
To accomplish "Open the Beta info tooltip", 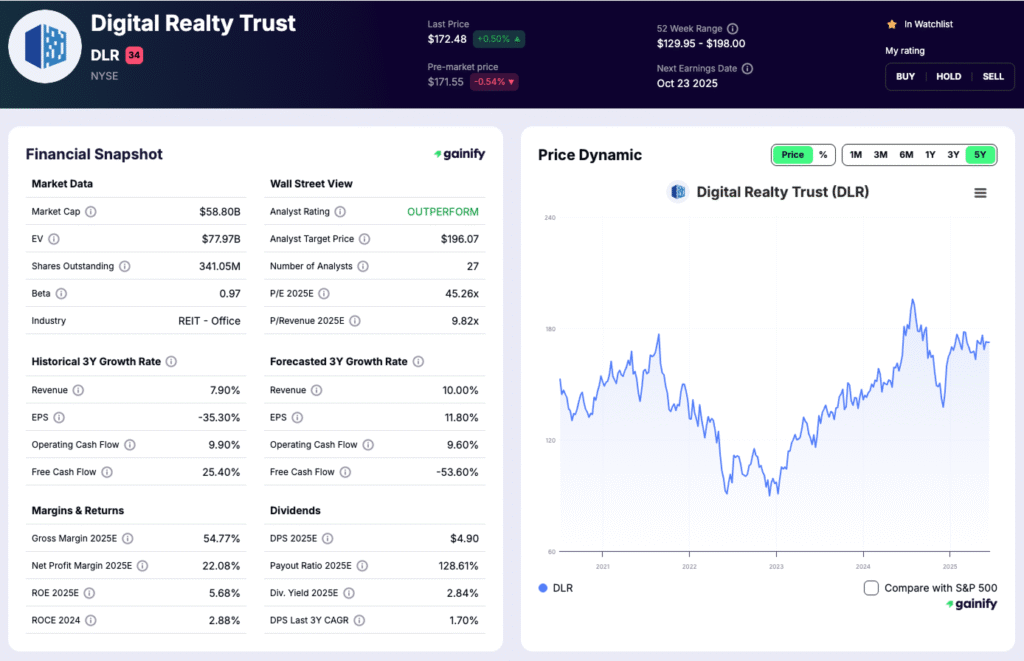I will tap(63, 293).
